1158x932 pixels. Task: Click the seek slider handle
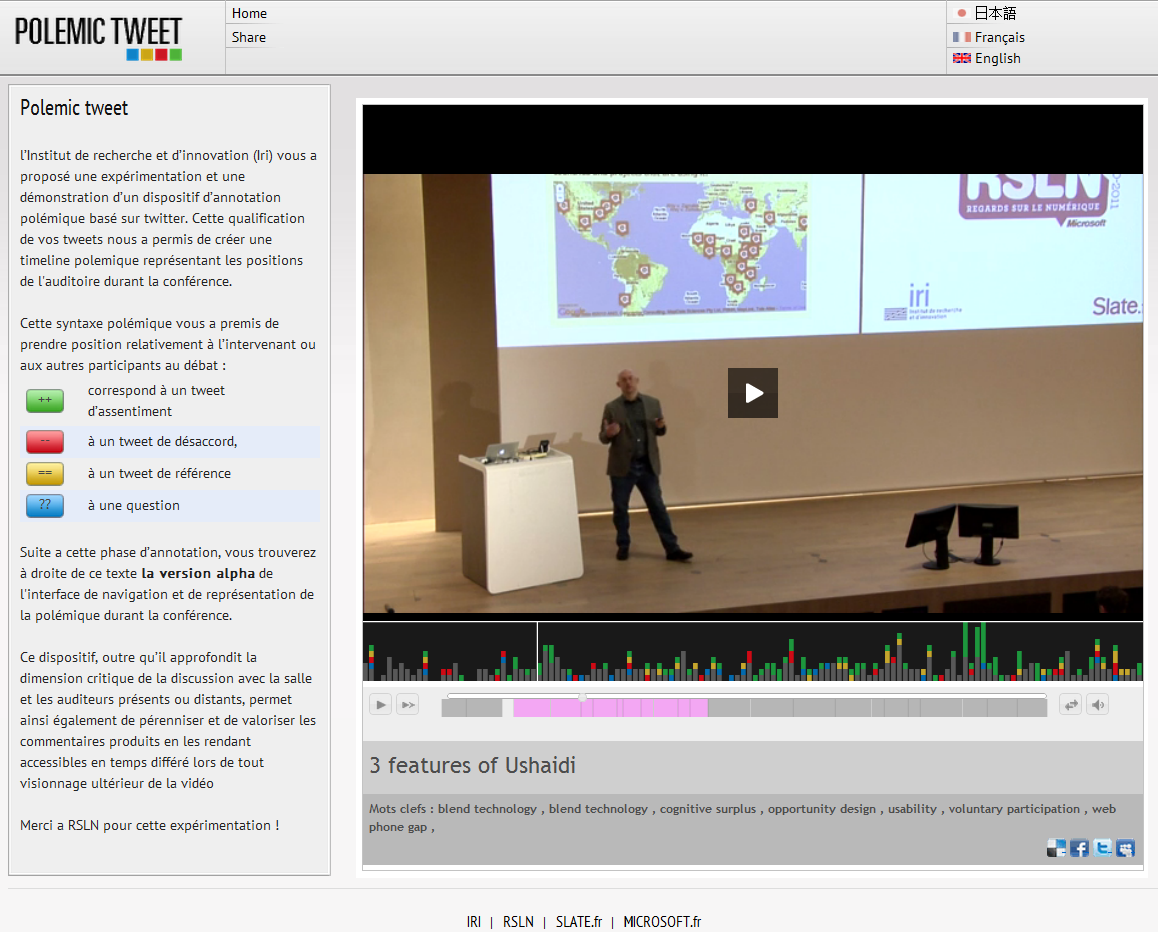(583, 696)
